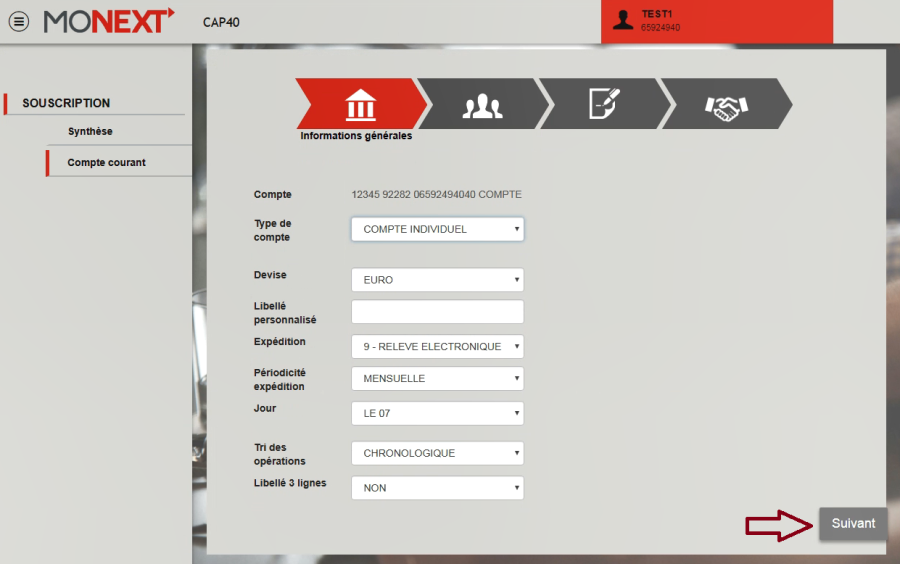Go to the people group step icon

481,104
